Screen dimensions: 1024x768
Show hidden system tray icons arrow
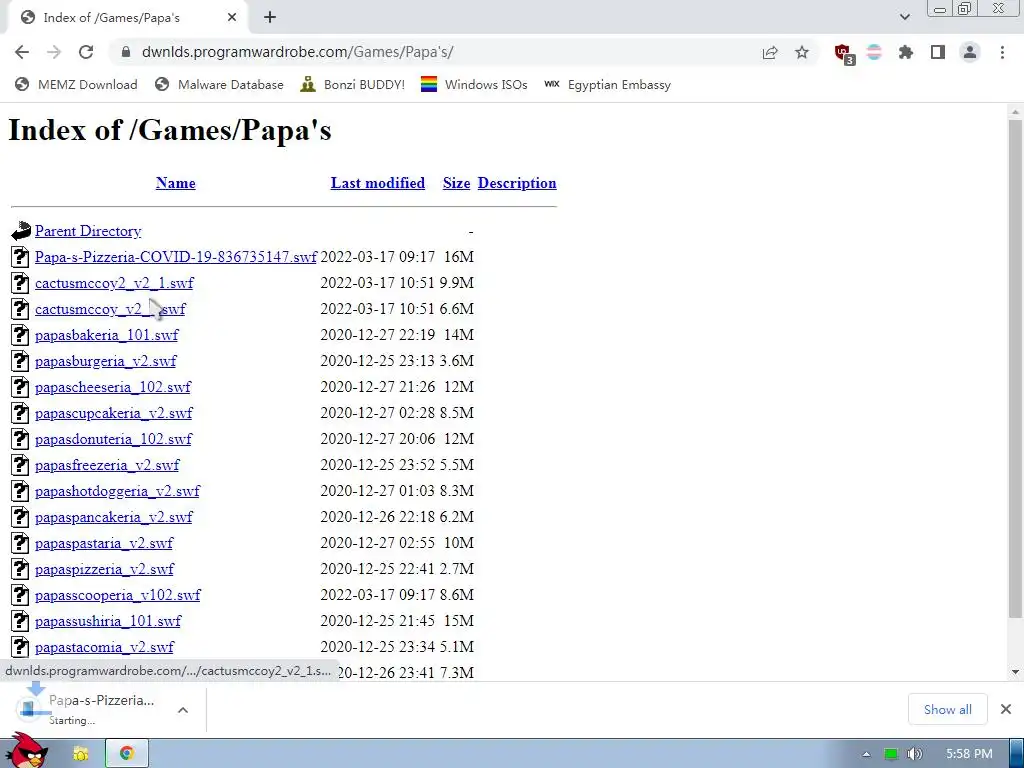866,754
